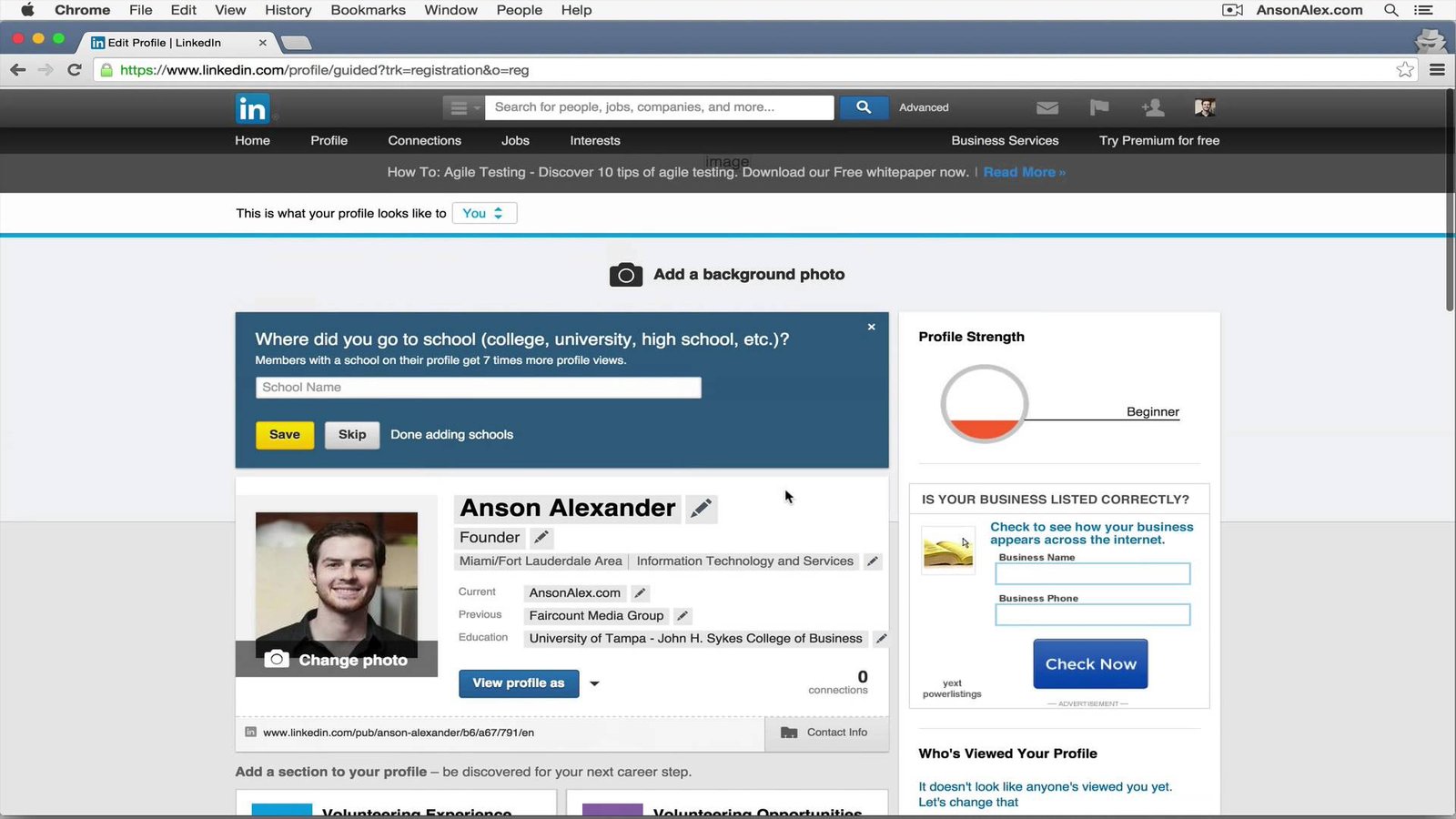This screenshot has height=819, width=1456.
Task: Edit location and industry pencil icon
Action: click(x=872, y=561)
